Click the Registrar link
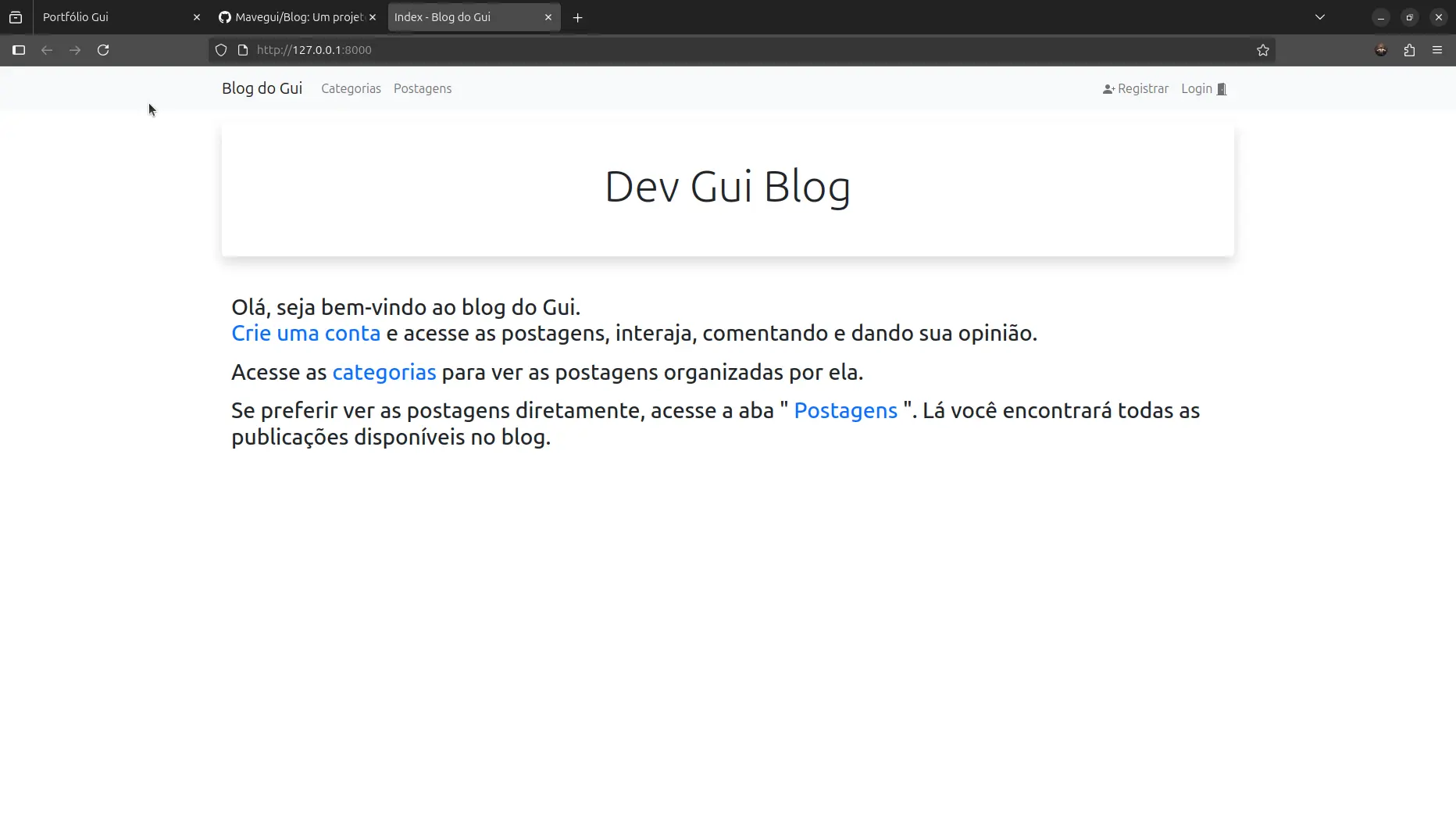This screenshot has height=819, width=1456. tap(1136, 88)
